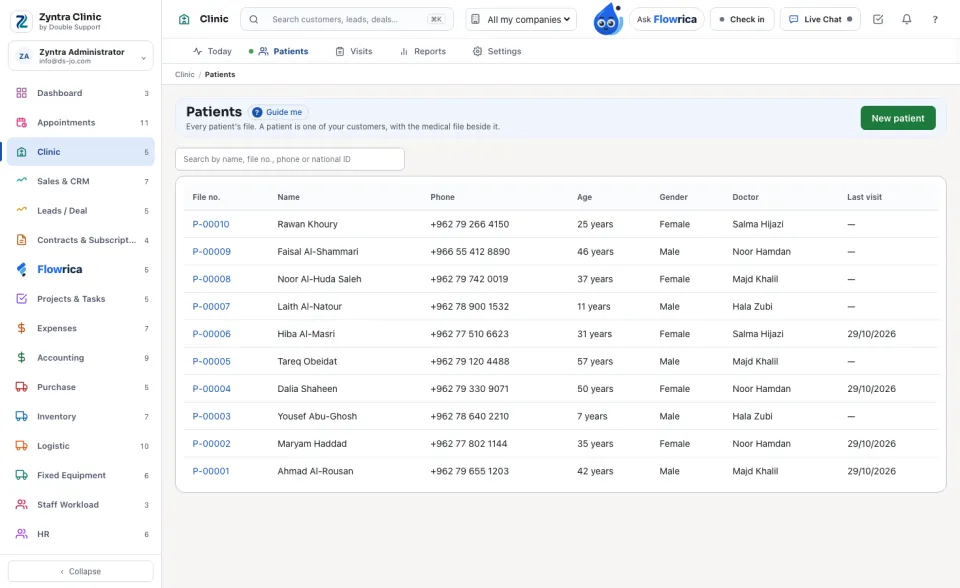Click the New patient button
960x588 pixels.
coord(898,118)
